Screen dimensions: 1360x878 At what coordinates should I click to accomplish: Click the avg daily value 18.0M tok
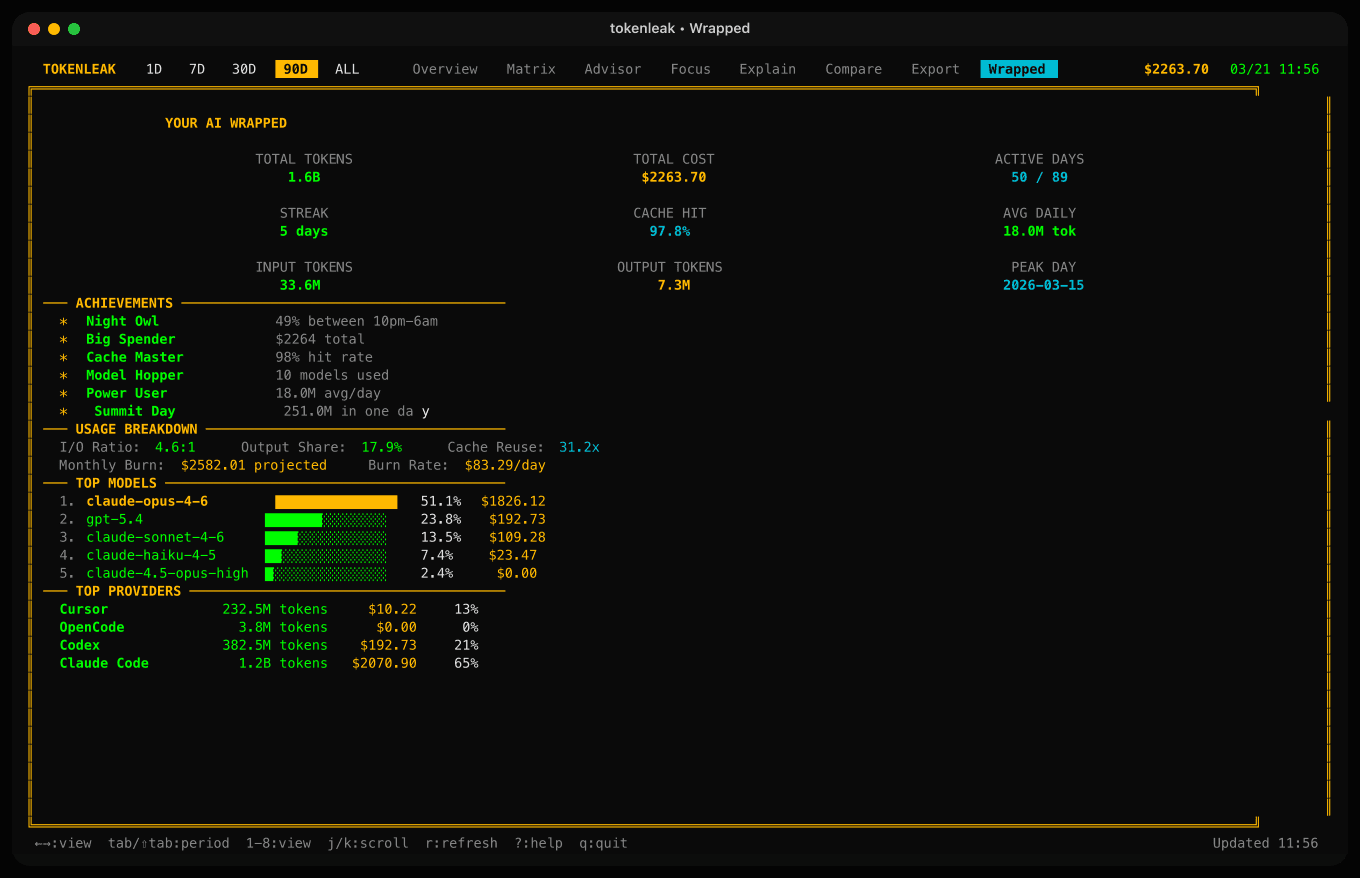[1040, 231]
